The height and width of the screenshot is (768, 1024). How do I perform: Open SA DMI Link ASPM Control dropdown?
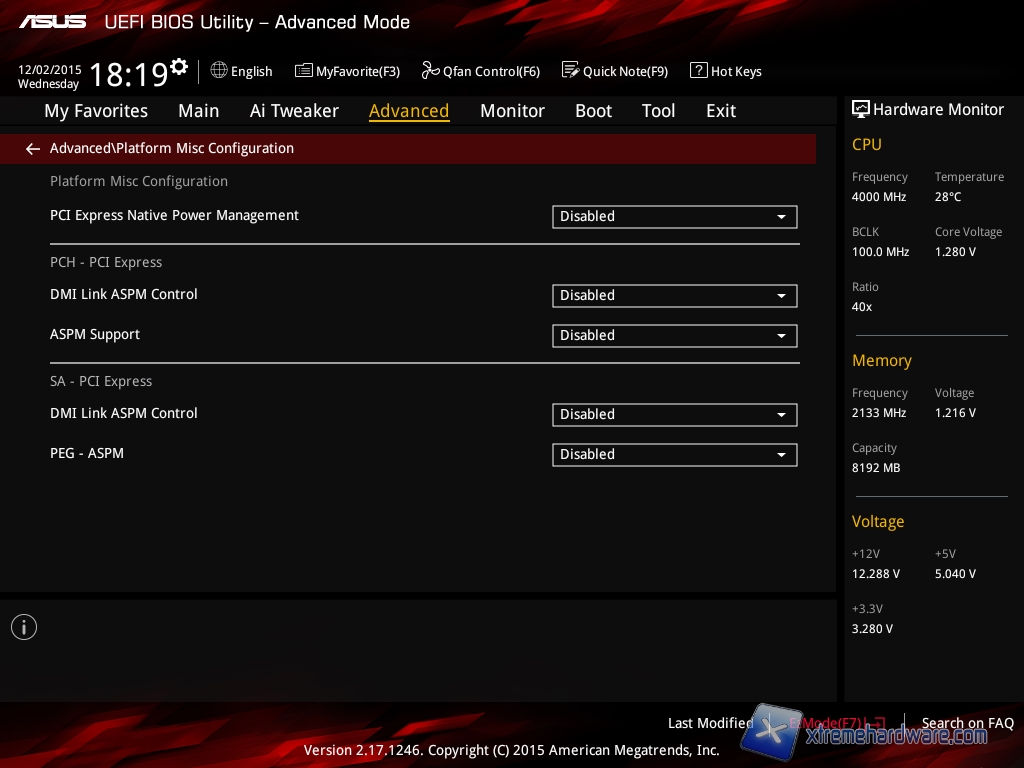[675, 414]
